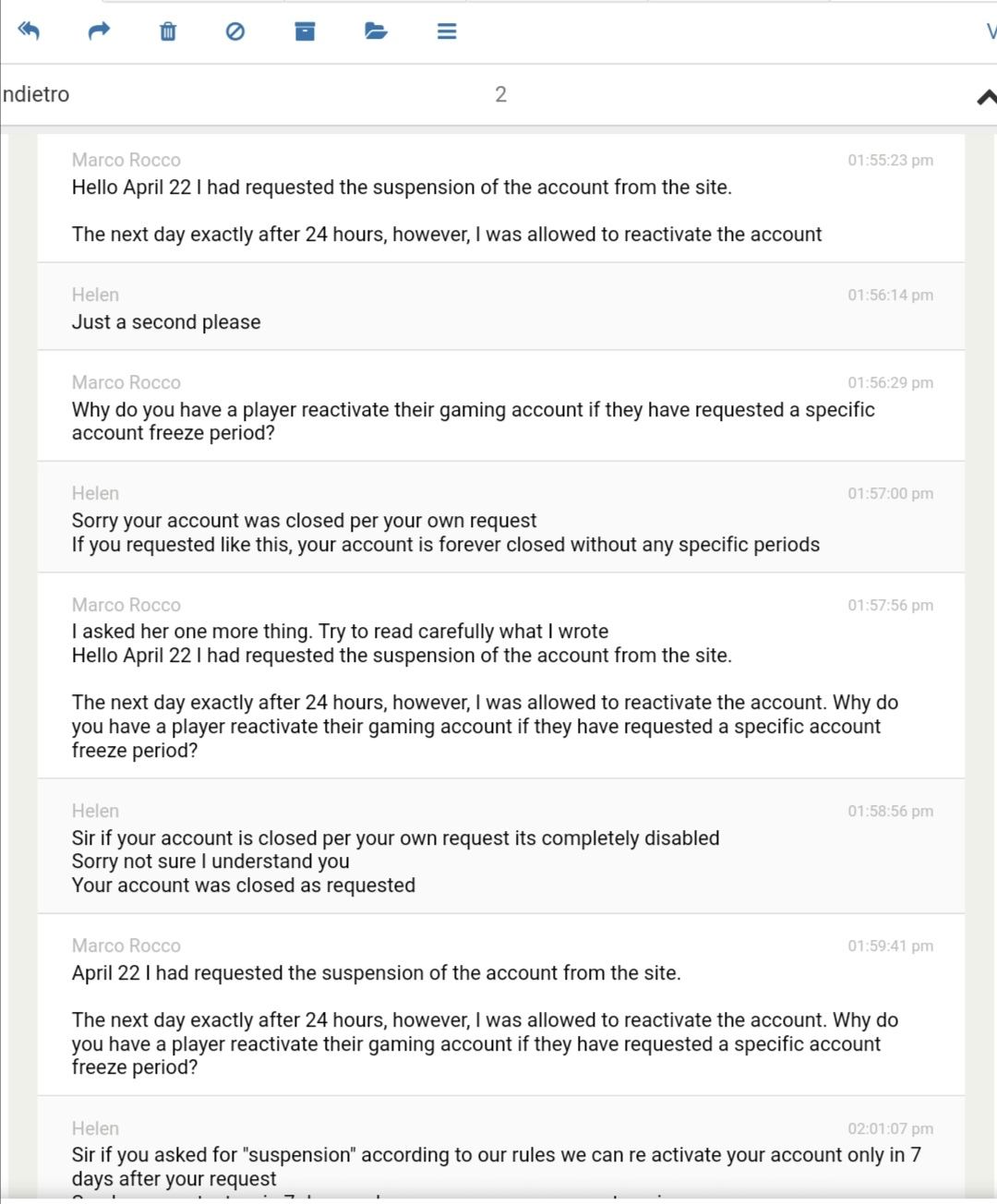Click the 01:55:23 pm timestamp
The height and width of the screenshot is (1204, 997).
pyautogui.click(x=890, y=160)
